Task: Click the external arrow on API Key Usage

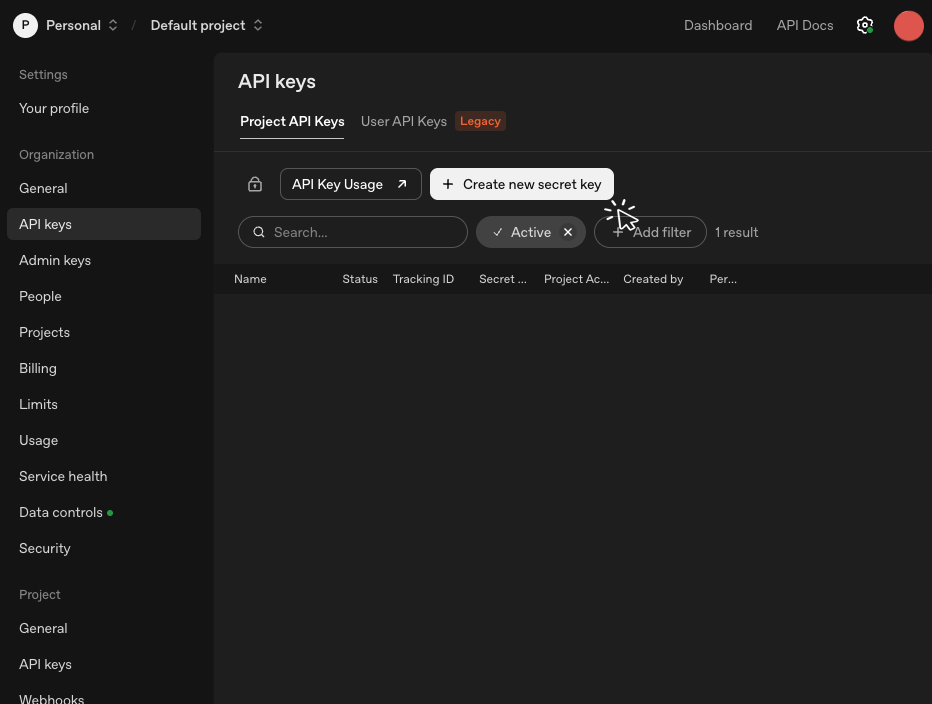Action: coord(402,184)
